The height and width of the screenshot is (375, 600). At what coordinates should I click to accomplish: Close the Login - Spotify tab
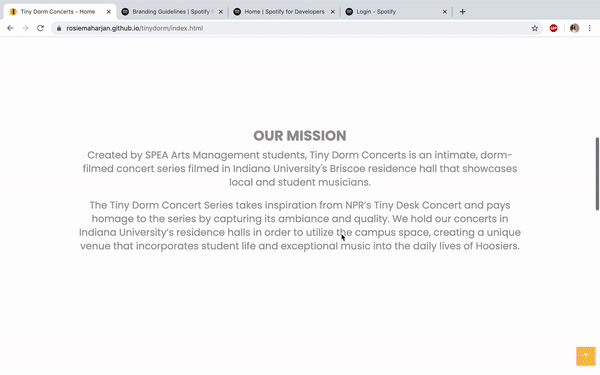click(x=445, y=12)
